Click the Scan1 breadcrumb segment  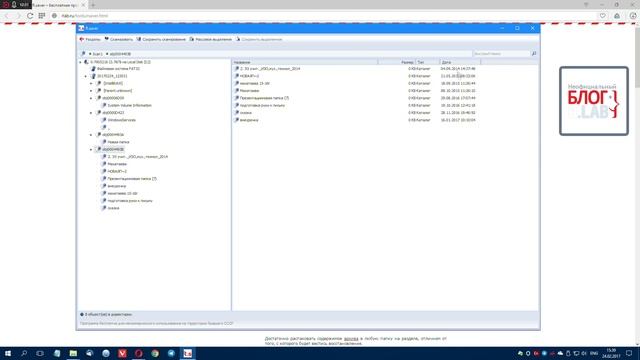coord(98,54)
